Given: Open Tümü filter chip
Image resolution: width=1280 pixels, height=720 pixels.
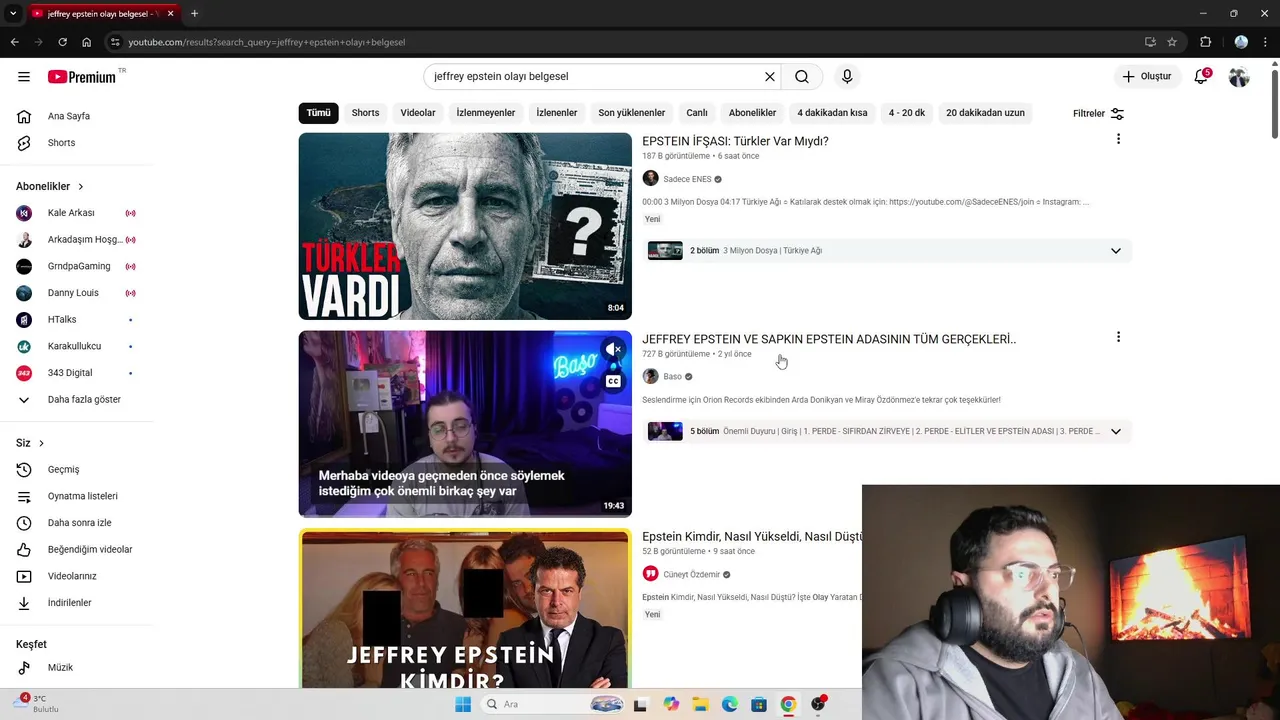Looking at the screenshot, I should tap(318, 113).
